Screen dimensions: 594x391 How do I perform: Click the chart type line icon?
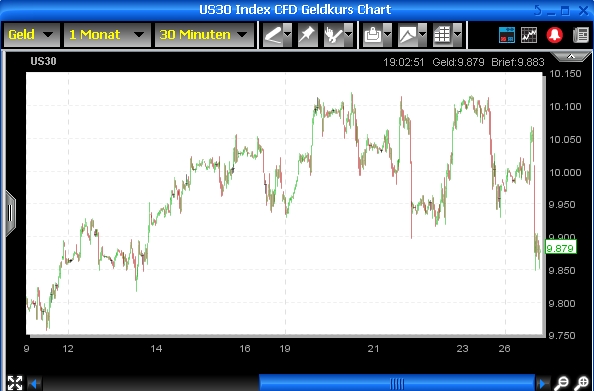(408, 35)
